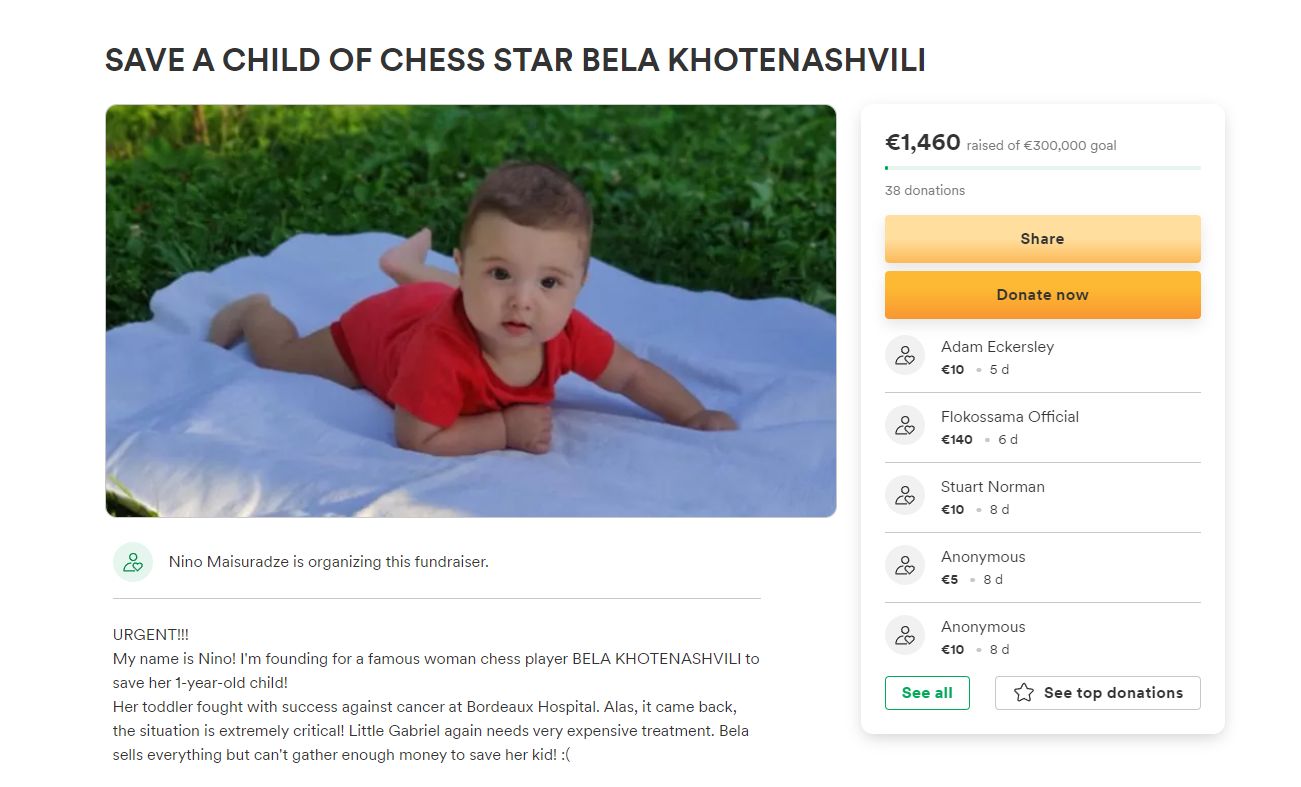Viewport: 1301px width, 787px height.
Task: Click Stuart Norman's donor avatar icon
Action: pos(905,495)
